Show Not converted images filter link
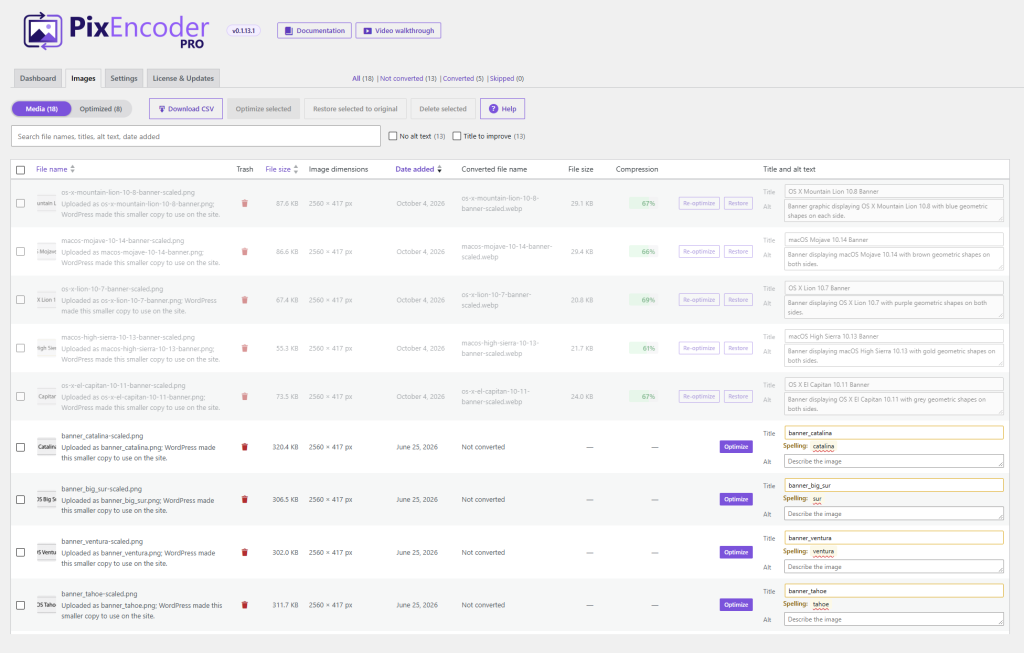 pyautogui.click(x=408, y=78)
